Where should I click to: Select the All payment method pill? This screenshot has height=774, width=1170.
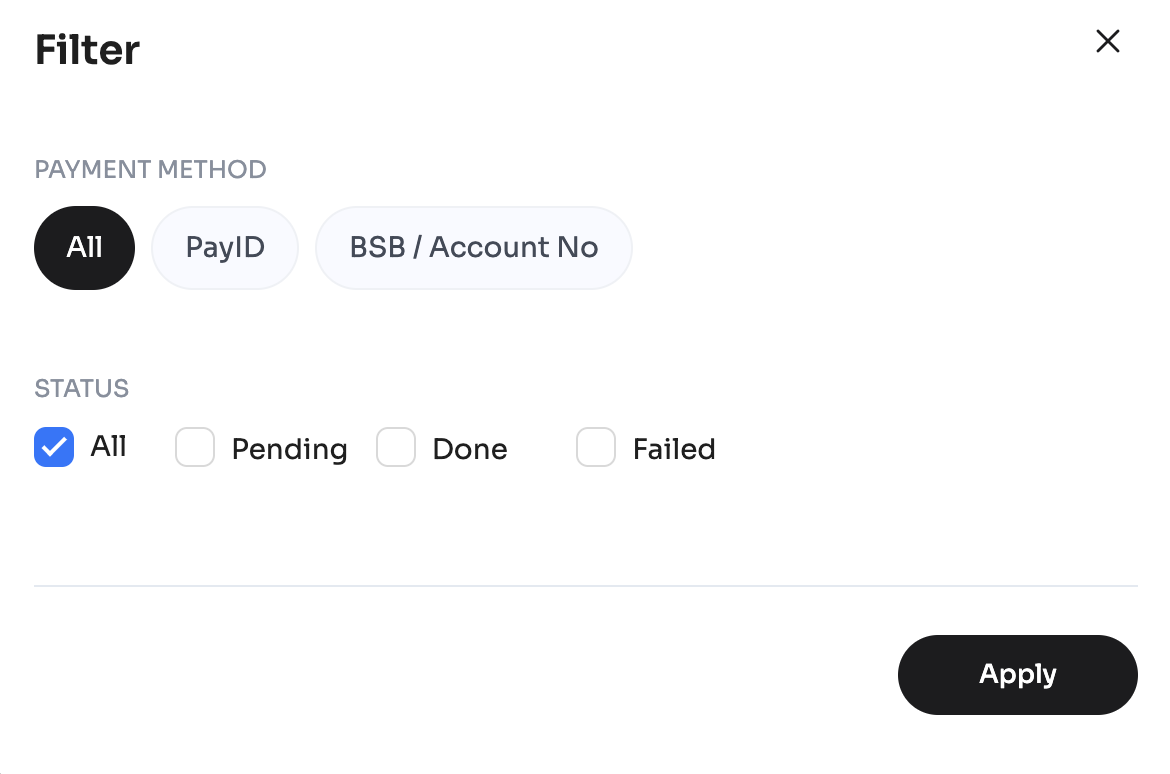click(85, 248)
